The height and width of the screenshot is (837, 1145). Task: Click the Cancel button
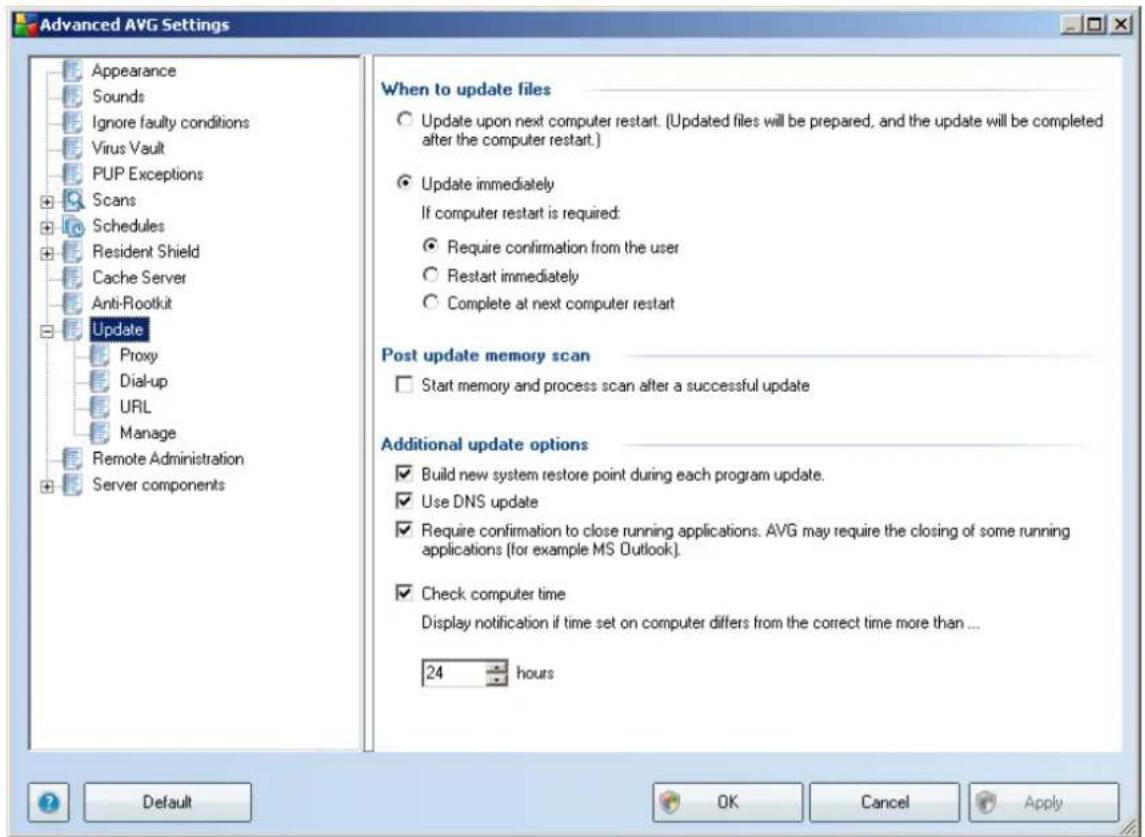tap(884, 803)
